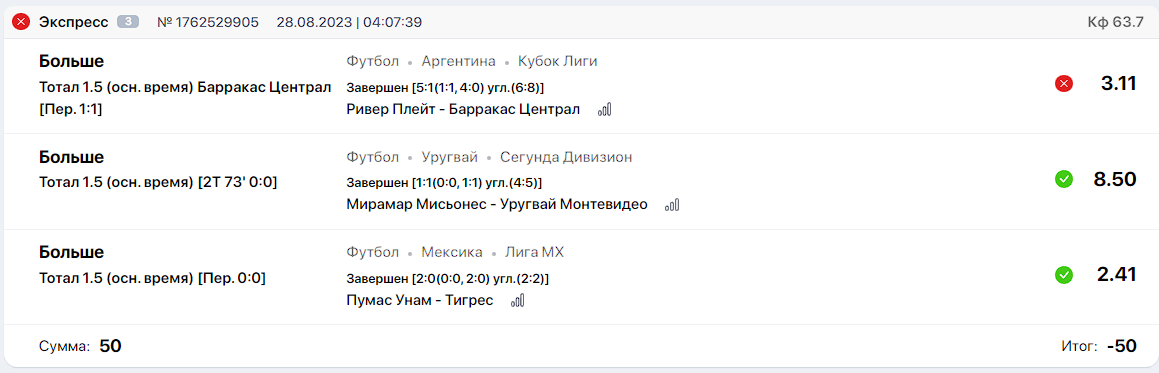Image resolution: width=1159 pixels, height=373 pixels.
Task: Click total coefficient Кф 63.7
Action: [1115, 22]
